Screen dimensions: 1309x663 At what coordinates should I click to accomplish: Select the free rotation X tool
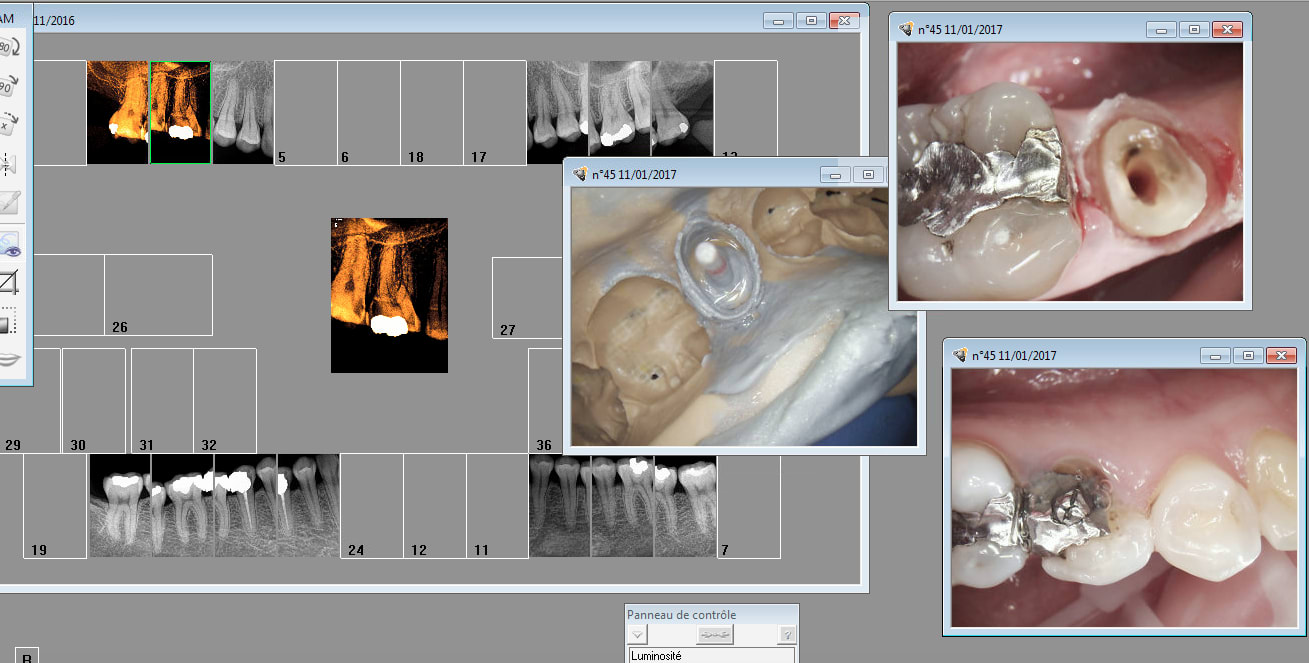click(x=8, y=124)
